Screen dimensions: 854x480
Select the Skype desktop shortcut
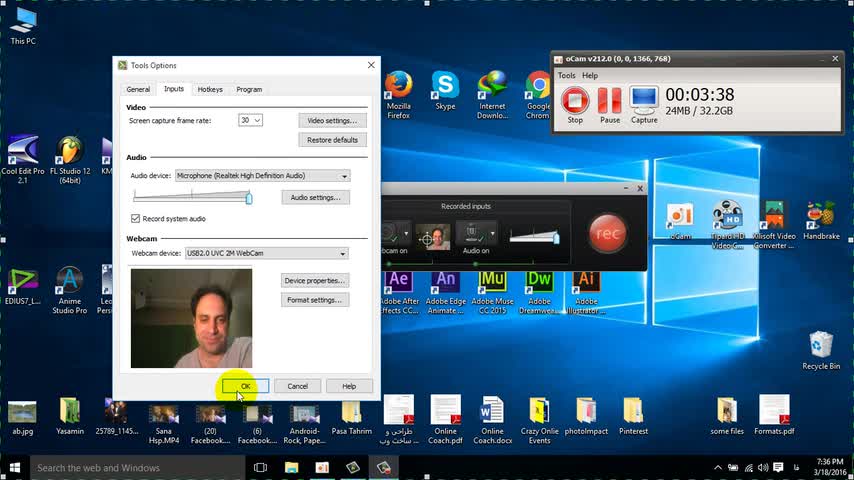click(445, 90)
